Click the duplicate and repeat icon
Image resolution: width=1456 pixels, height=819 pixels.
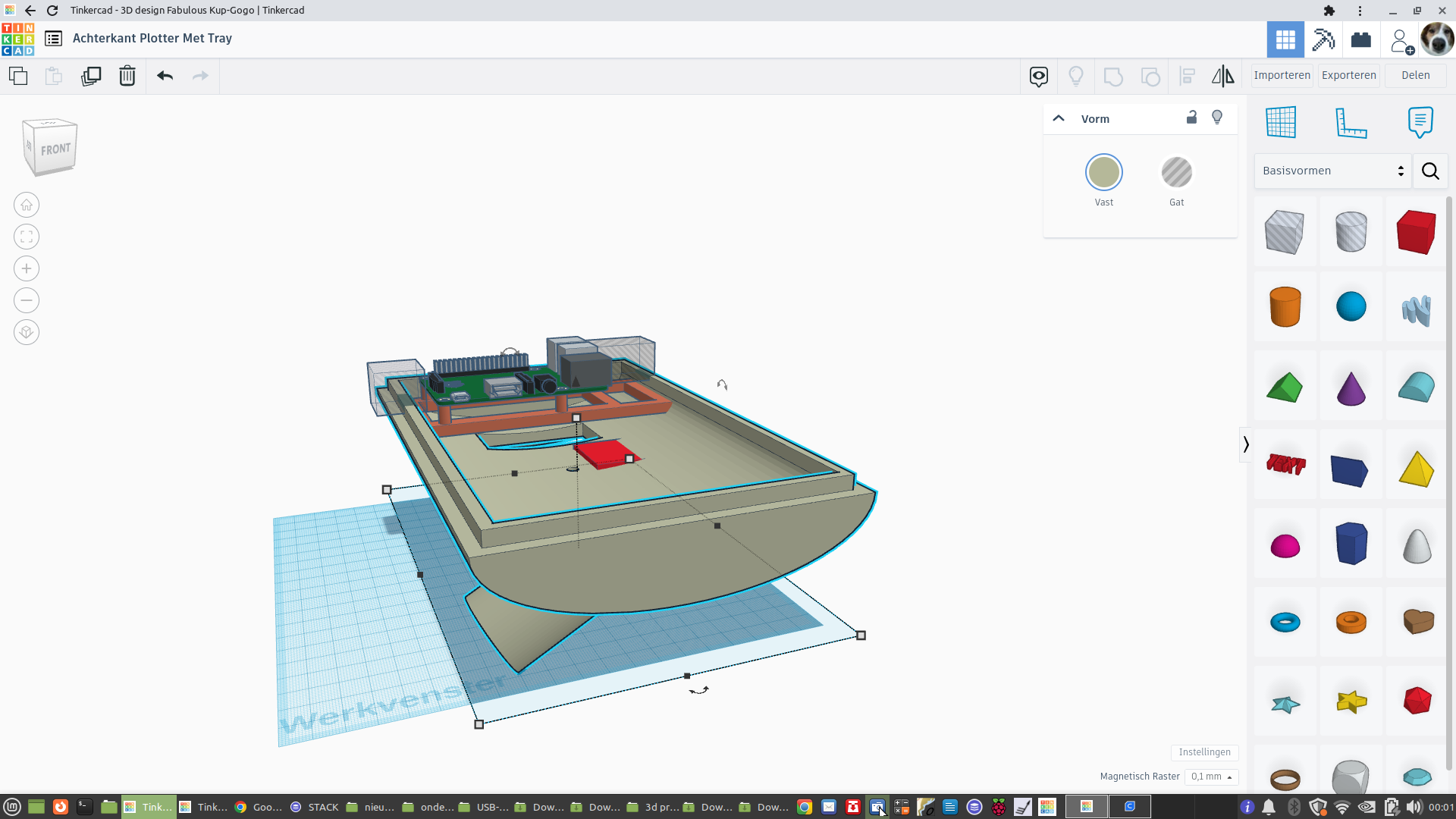click(x=91, y=76)
